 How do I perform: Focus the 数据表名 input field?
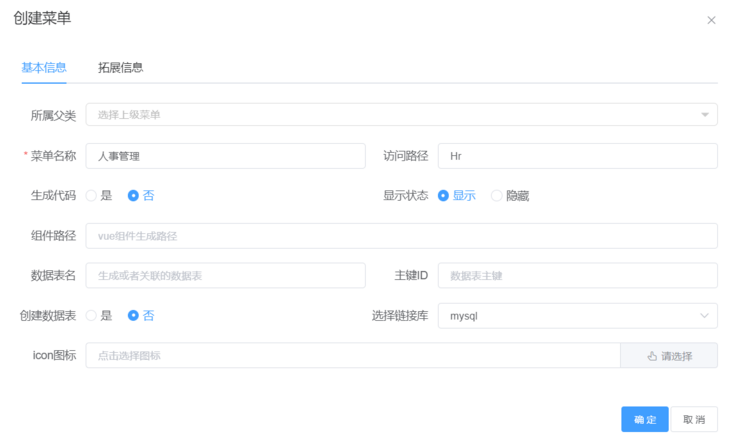click(x=225, y=275)
